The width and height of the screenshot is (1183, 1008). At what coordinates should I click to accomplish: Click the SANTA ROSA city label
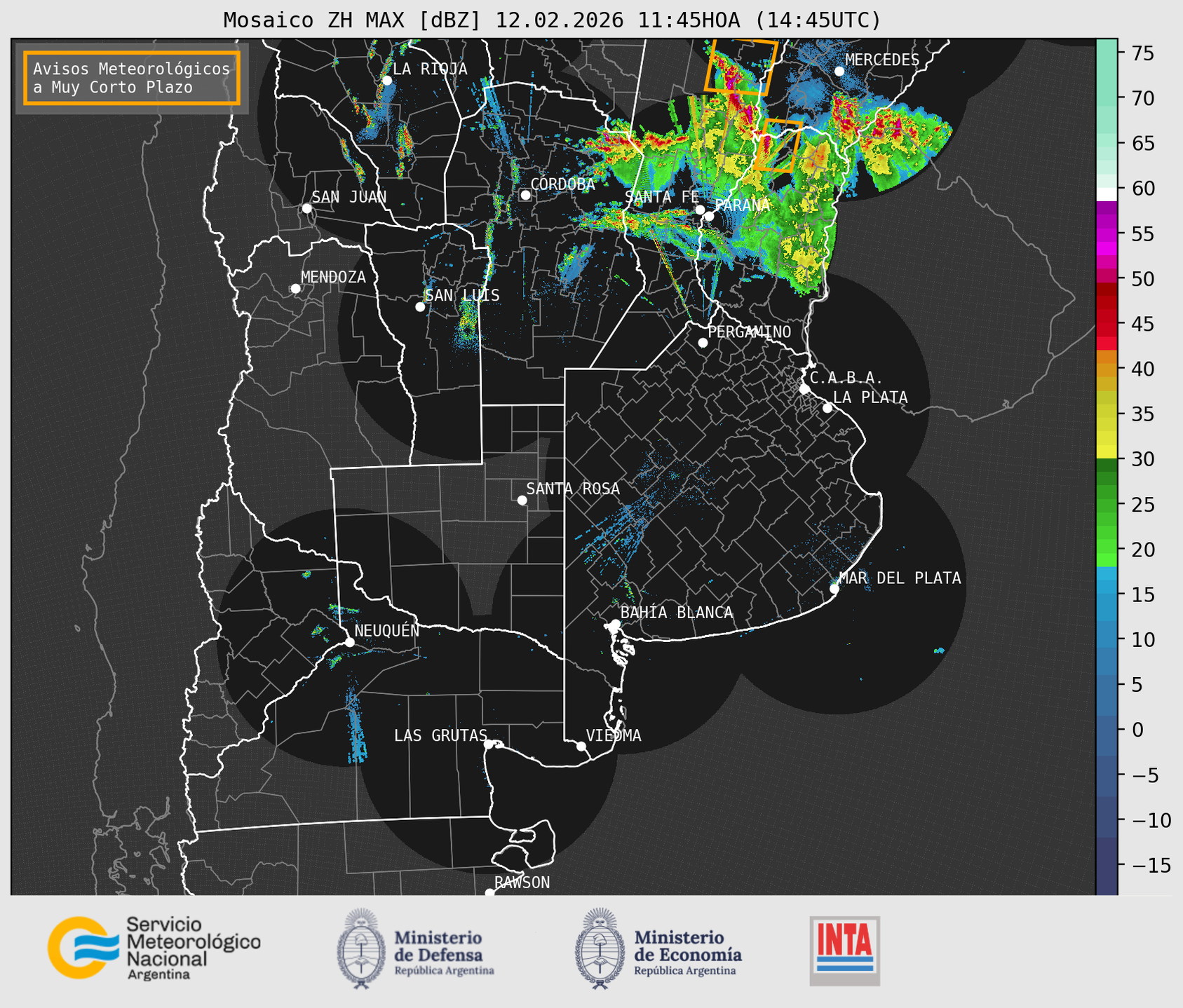[573, 489]
